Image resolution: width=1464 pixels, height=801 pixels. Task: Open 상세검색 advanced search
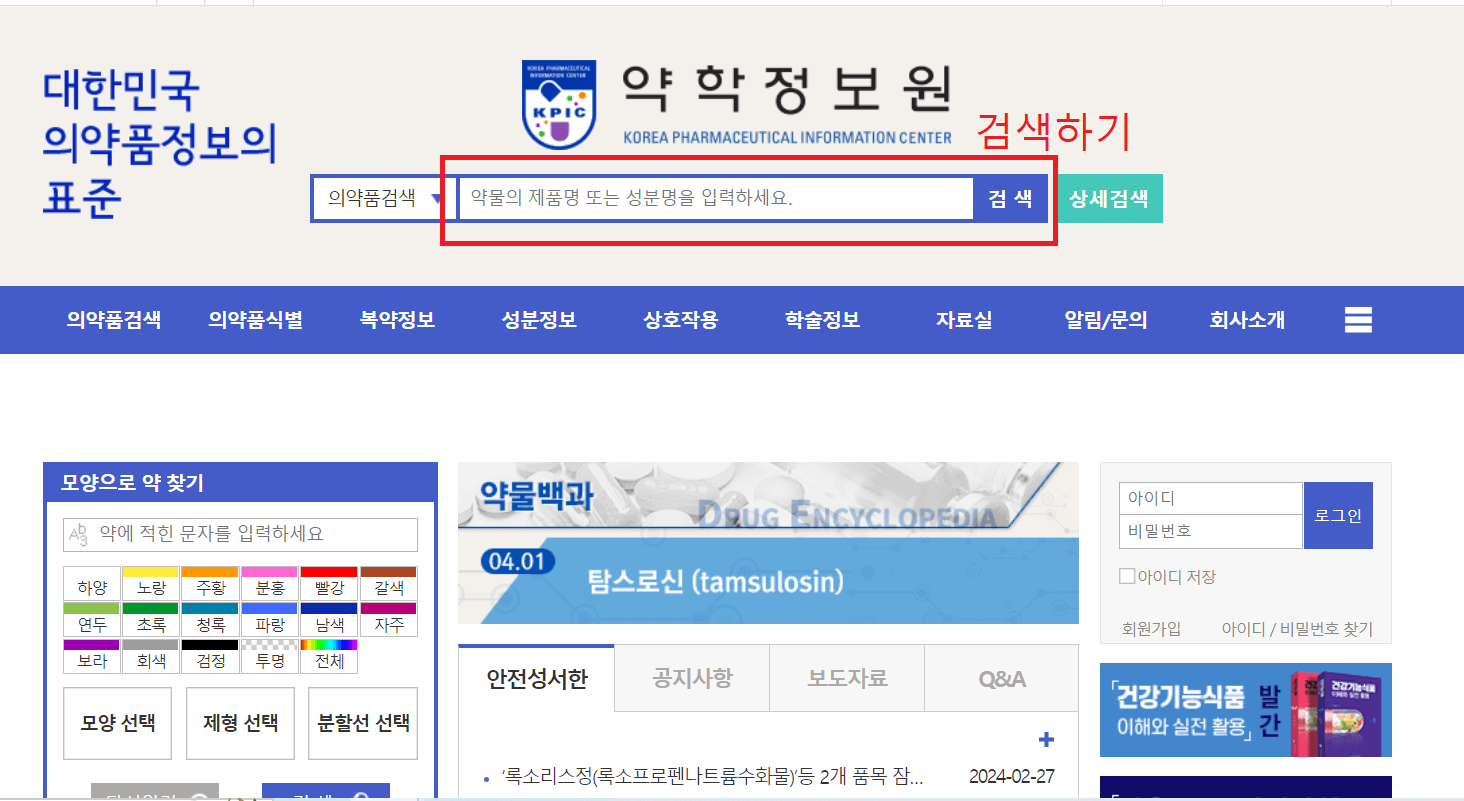[x=1109, y=198]
